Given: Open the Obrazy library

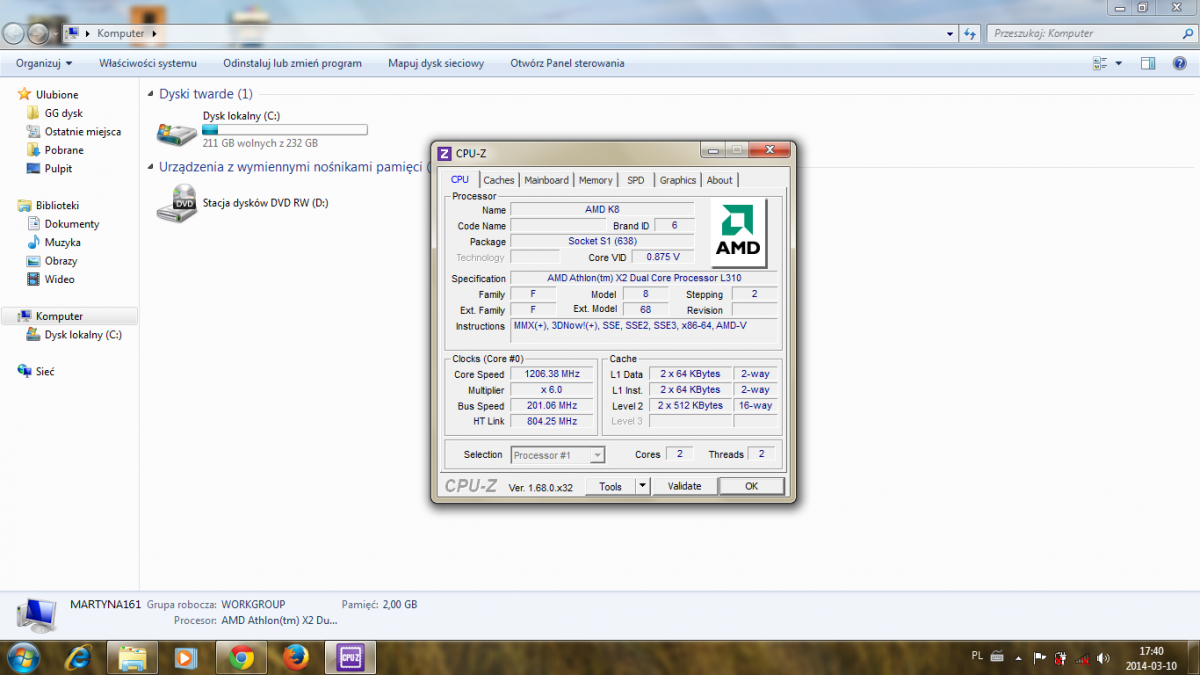Looking at the screenshot, I should point(61,261).
